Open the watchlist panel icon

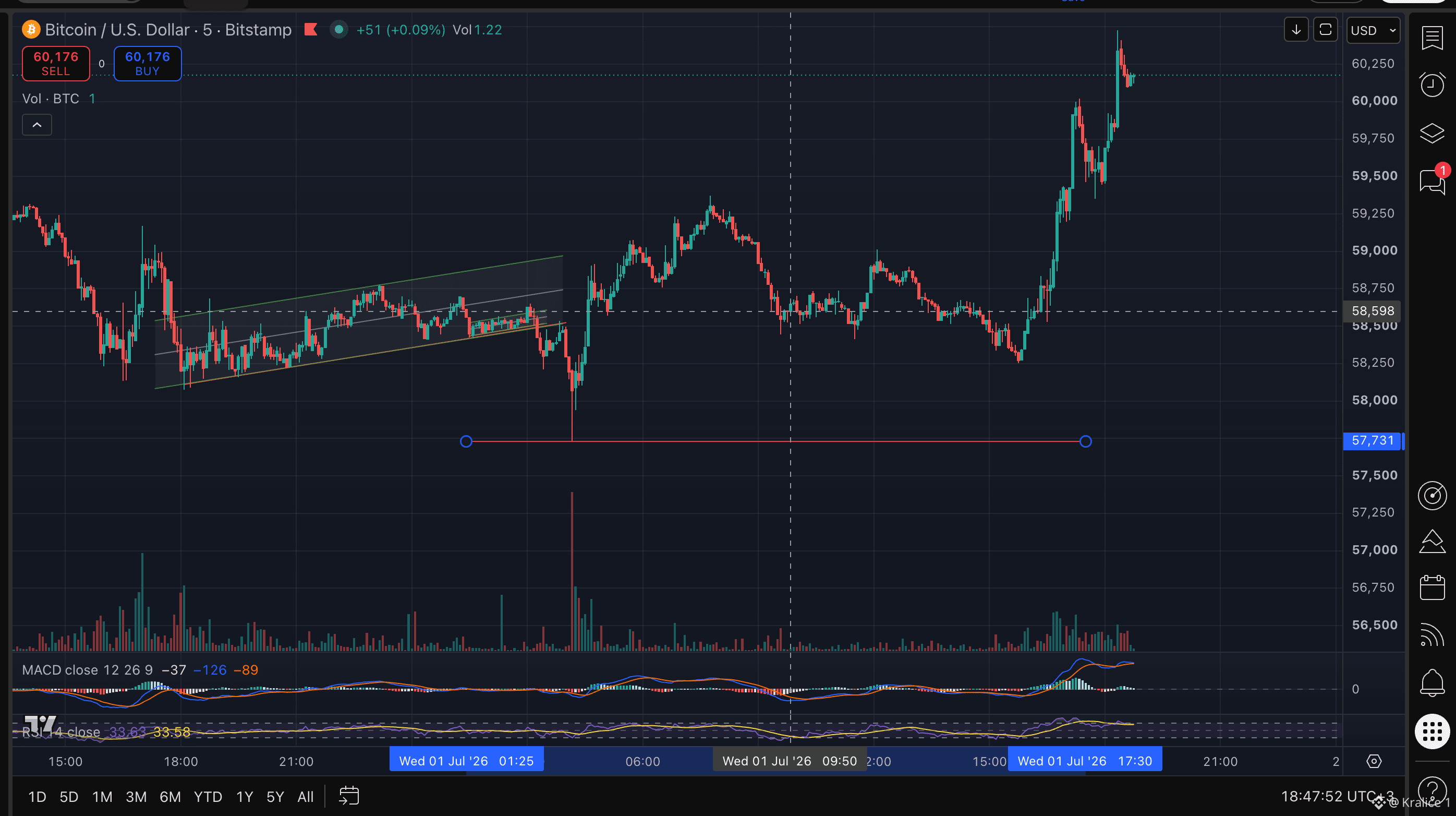[x=1431, y=39]
